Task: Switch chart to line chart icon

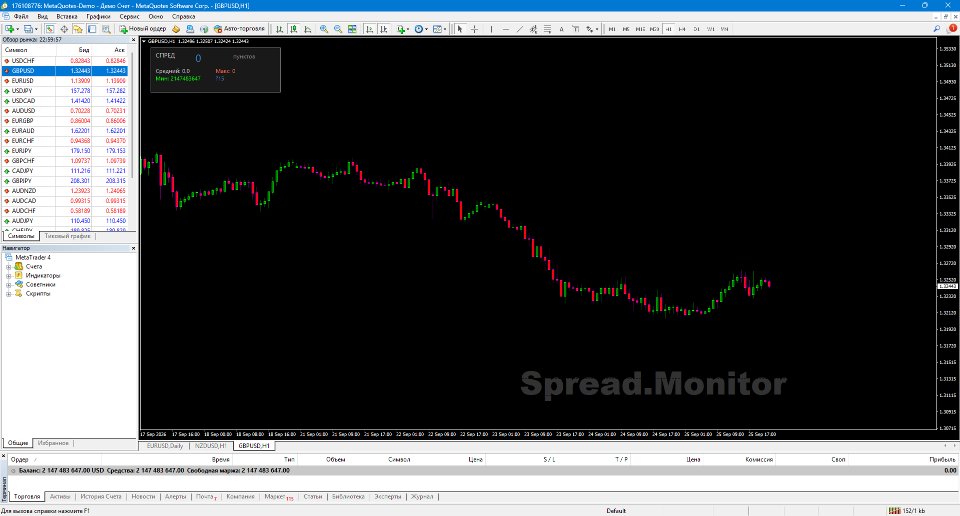Action: (x=307, y=29)
